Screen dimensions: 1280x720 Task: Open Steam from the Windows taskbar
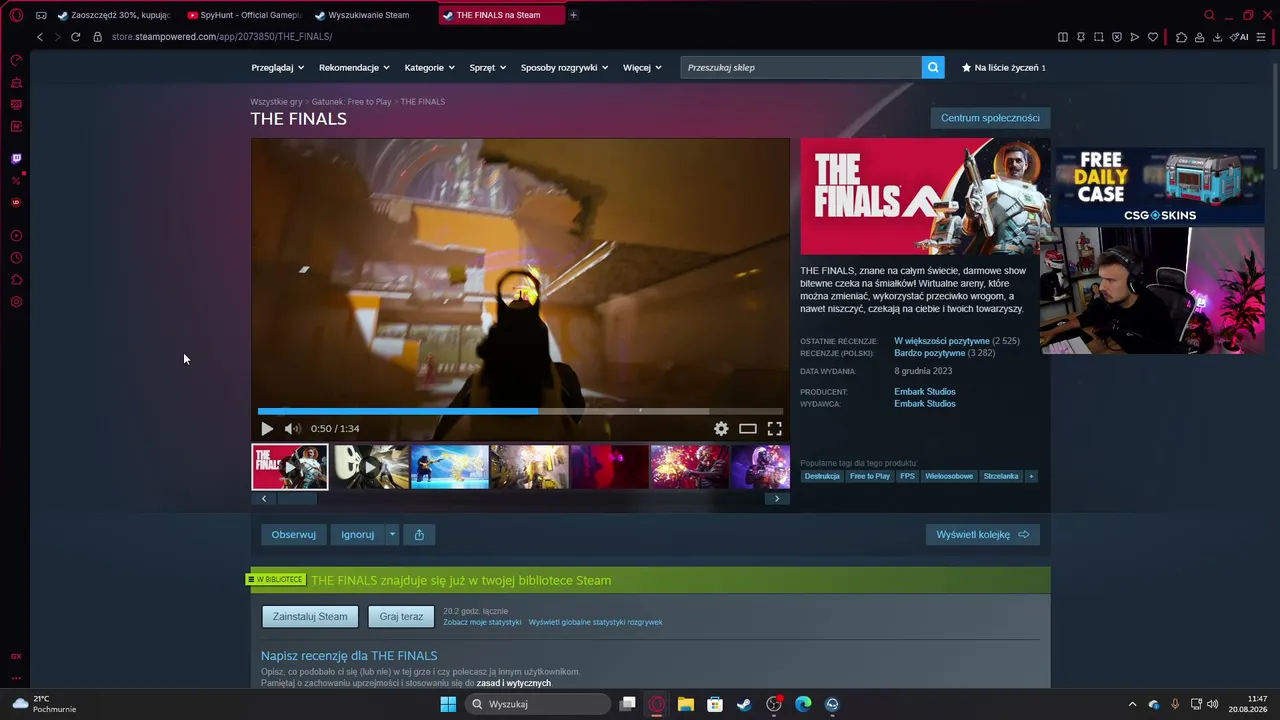click(744, 704)
